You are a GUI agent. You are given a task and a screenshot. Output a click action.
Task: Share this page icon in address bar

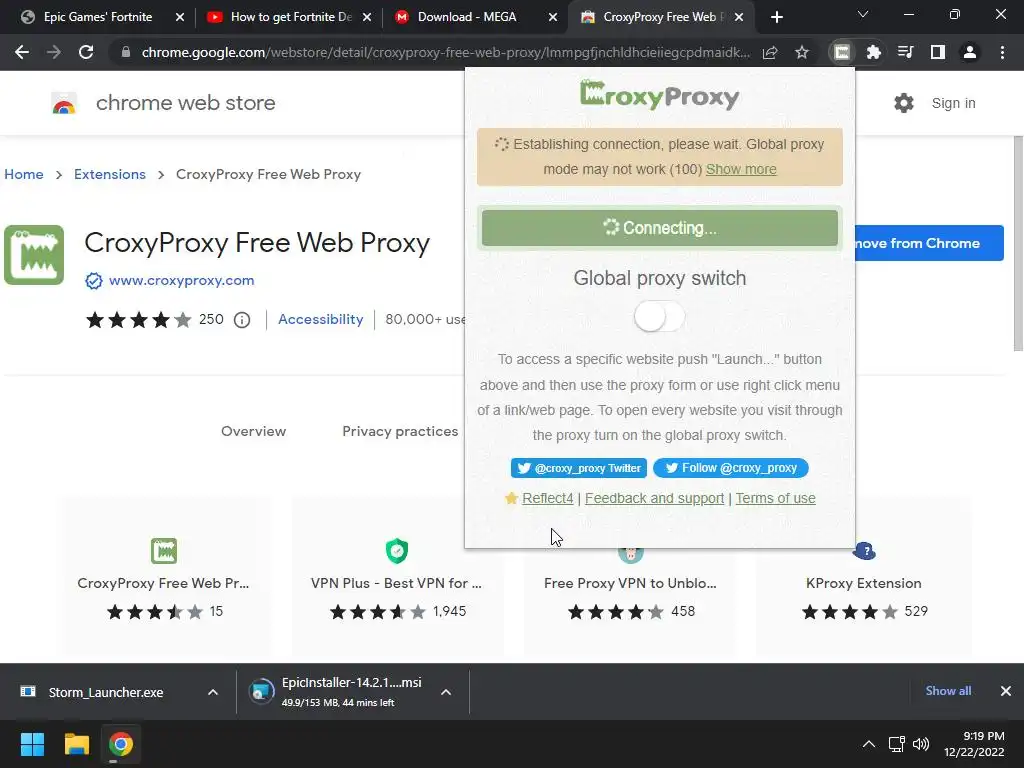(x=770, y=52)
